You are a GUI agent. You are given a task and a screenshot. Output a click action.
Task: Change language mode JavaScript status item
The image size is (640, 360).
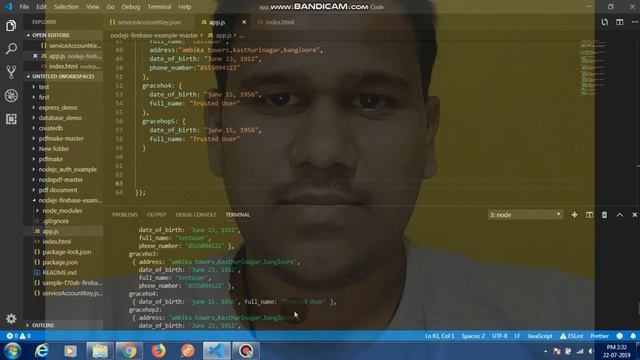(540, 336)
